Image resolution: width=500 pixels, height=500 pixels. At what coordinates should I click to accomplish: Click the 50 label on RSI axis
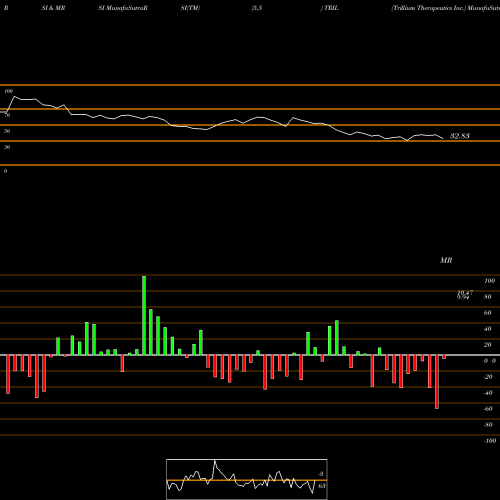tap(7, 131)
